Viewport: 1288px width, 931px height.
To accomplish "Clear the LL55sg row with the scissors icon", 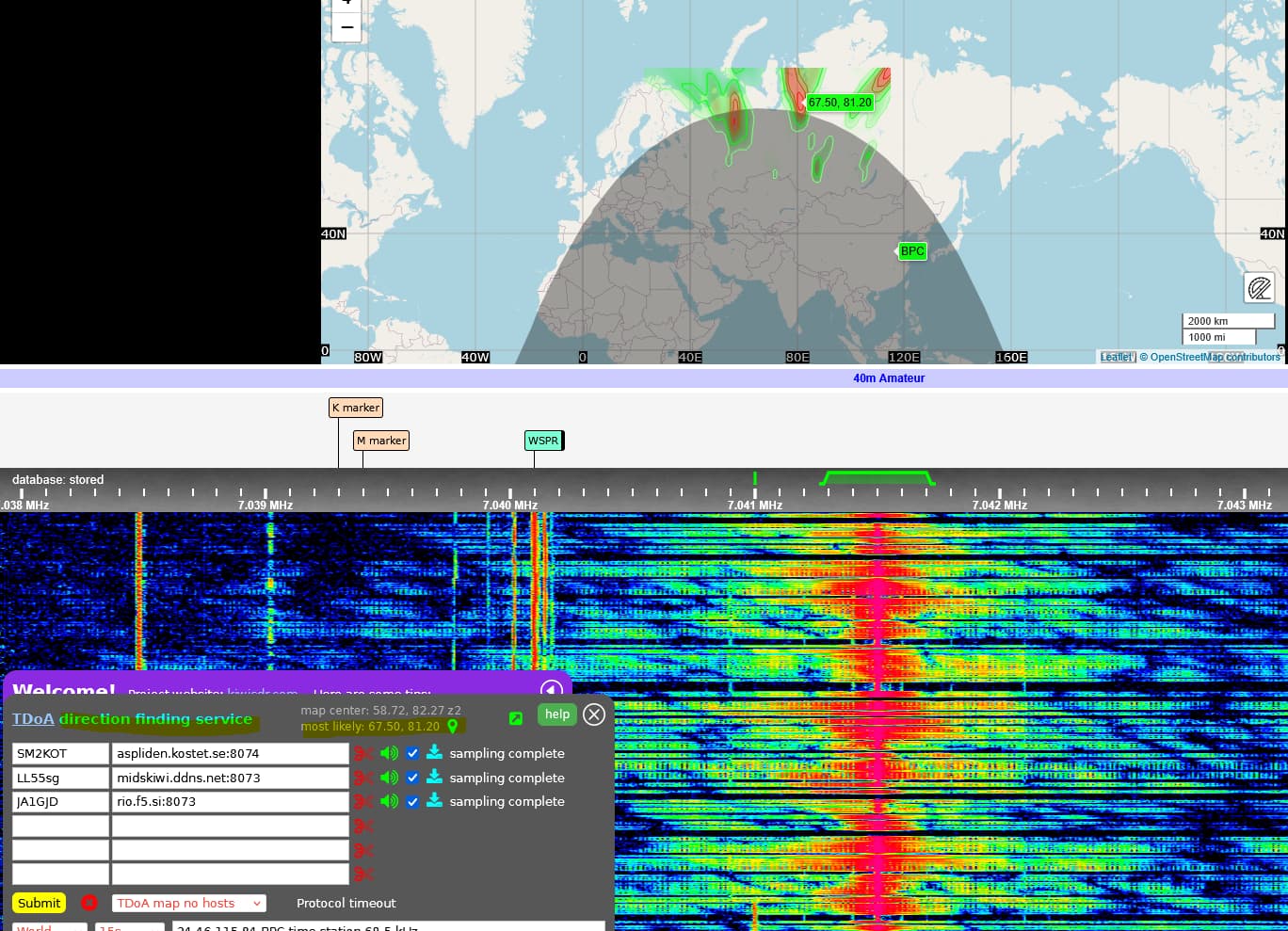I will tap(363, 778).
